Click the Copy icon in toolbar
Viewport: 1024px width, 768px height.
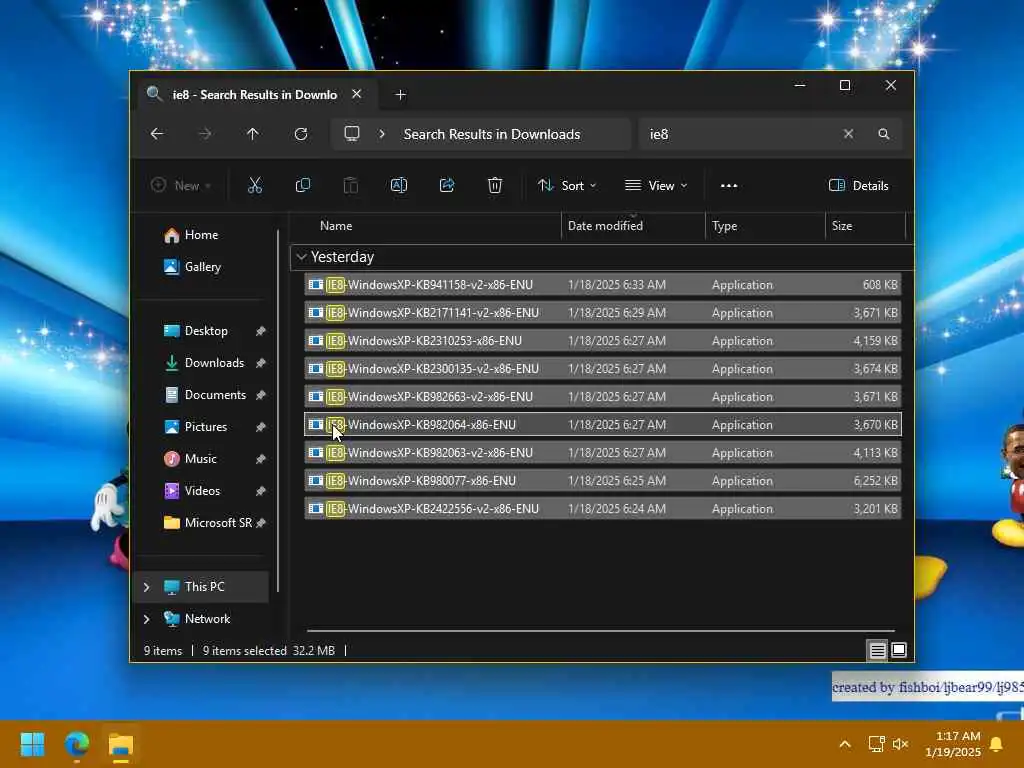coord(302,185)
